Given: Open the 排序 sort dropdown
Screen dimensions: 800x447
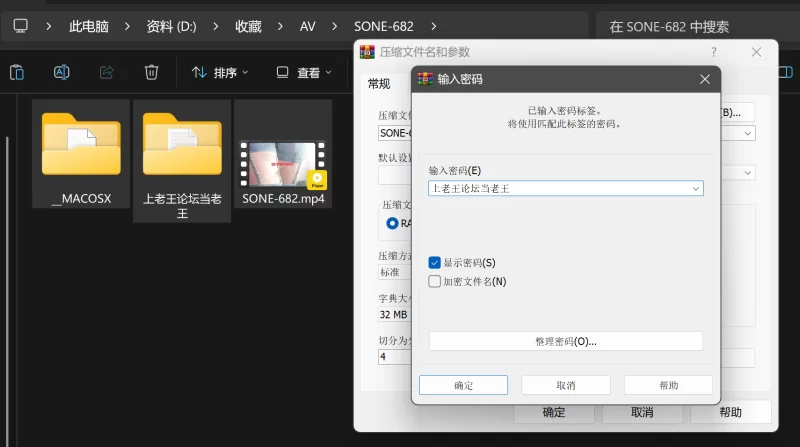Looking at the screenshot, I should pos(219,72).
